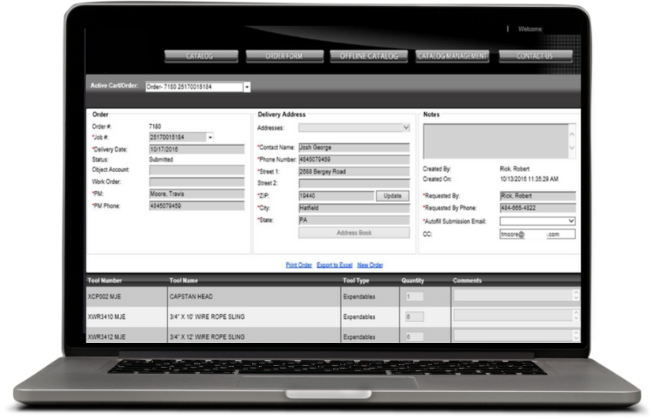Click the Welcome text in header
The image size is (653, 419).
pyautogui.click(x=530, y=29)
